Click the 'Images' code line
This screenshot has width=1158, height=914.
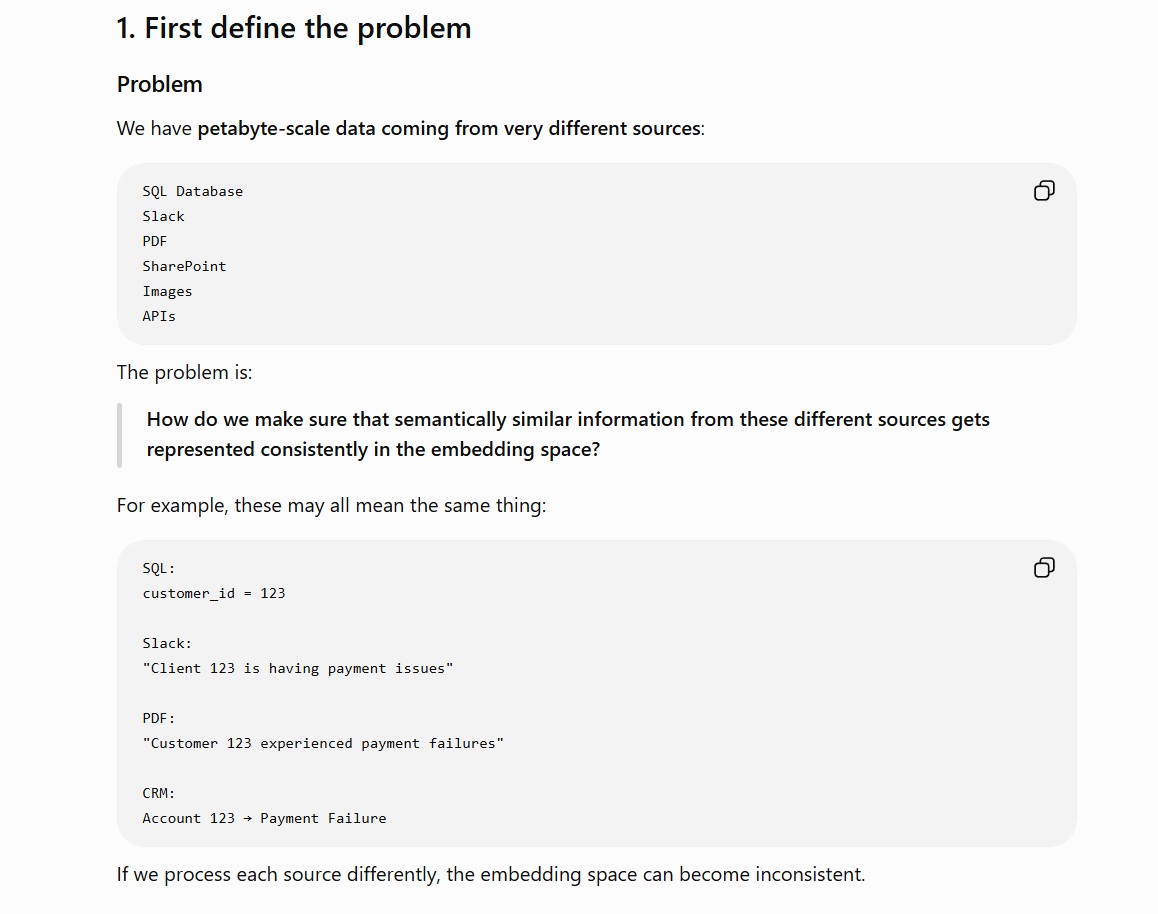167,291
